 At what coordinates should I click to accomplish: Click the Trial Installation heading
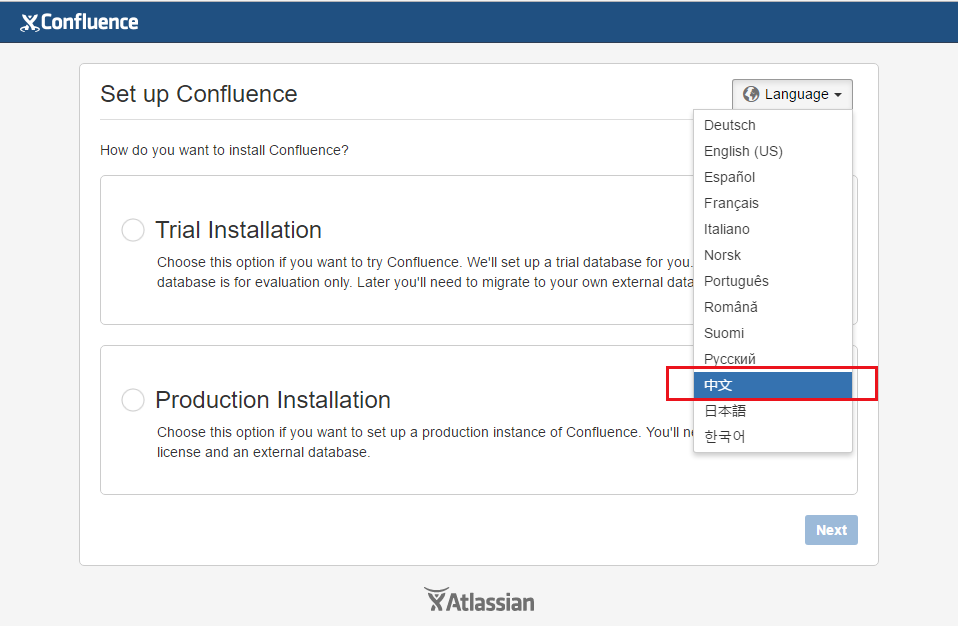tap(238, 230)
